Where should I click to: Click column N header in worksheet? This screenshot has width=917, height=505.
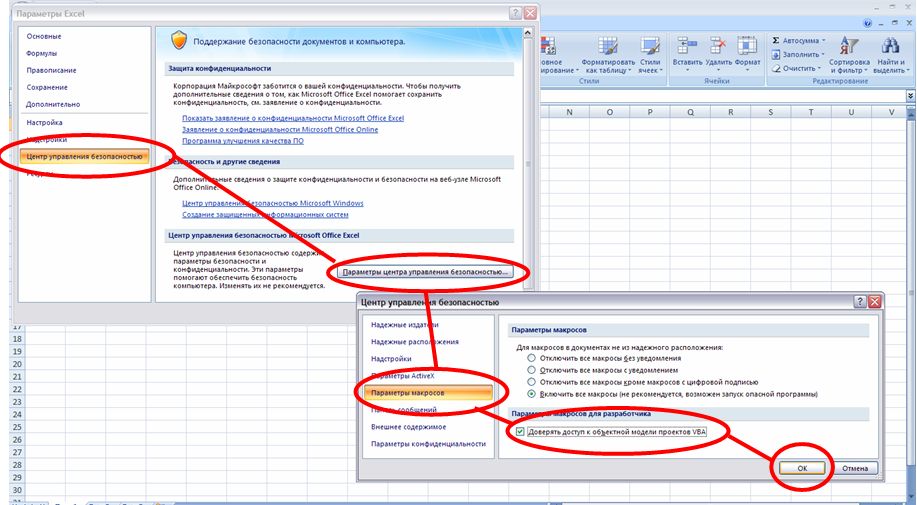(569, 112)
